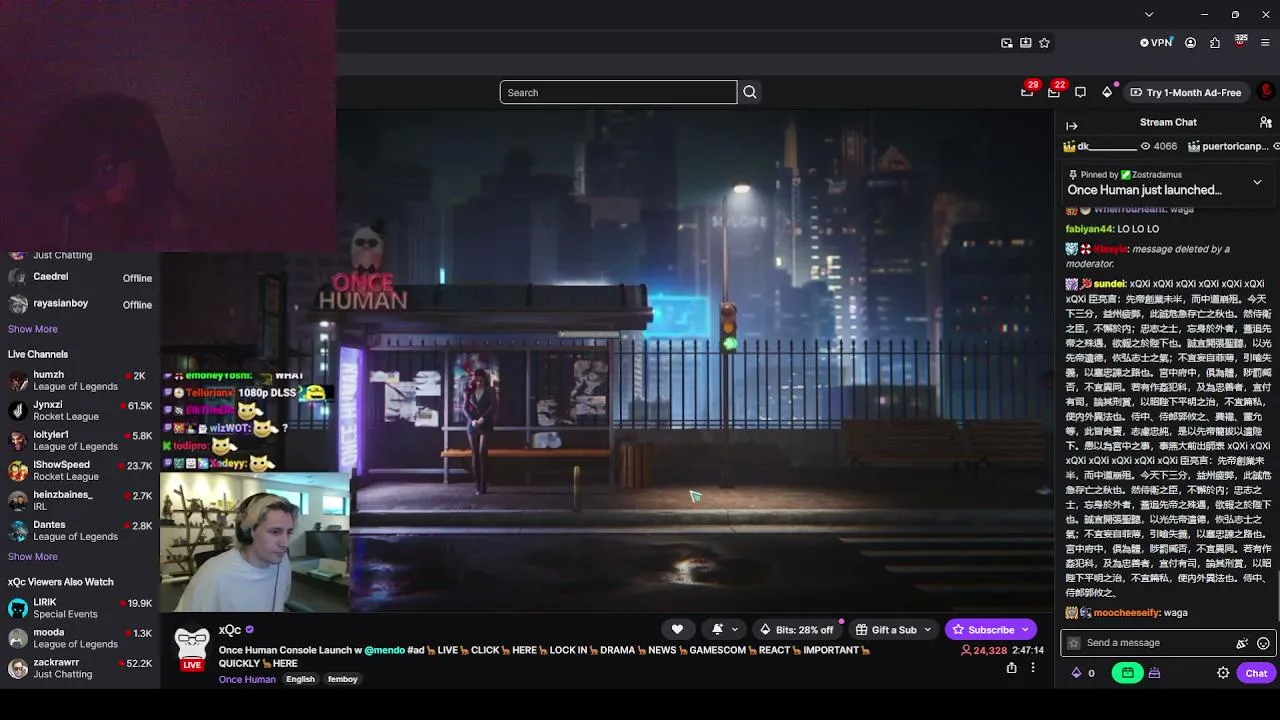Viewport: 1280px width, 720px height.
Task: Show More below Dantes in sidebar
Action: click(33, 557)
